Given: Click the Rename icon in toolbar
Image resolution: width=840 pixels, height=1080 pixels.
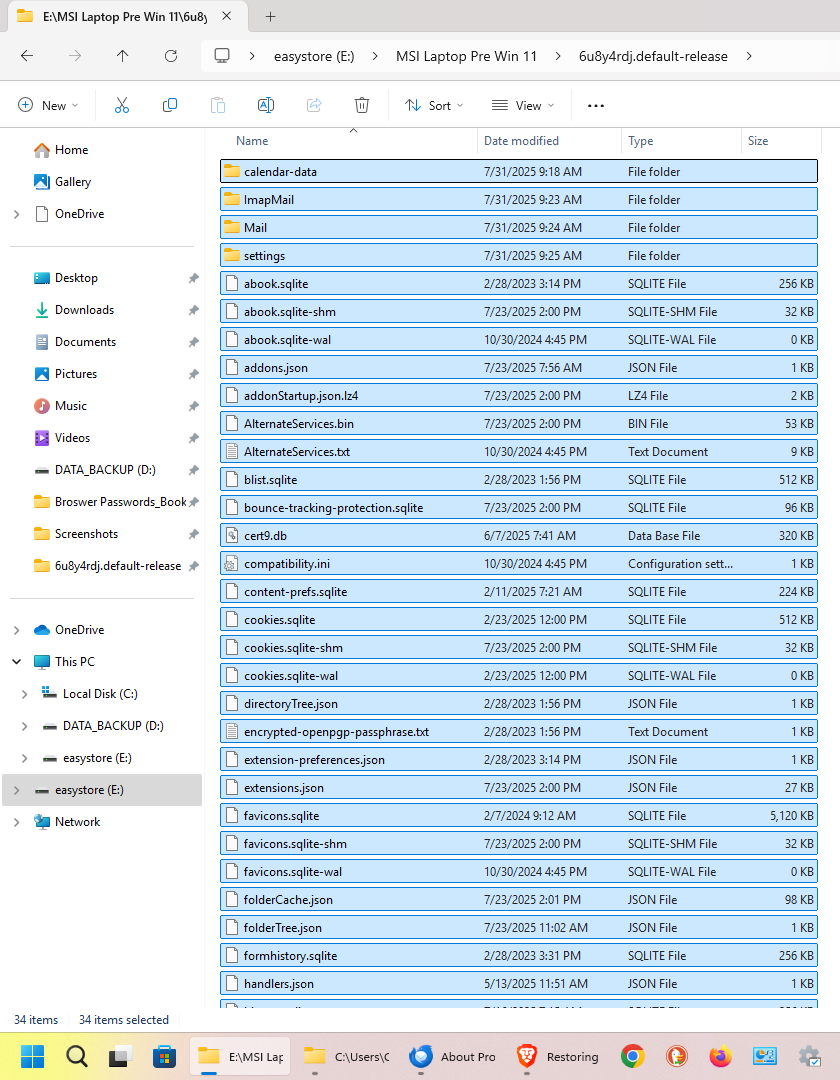Looking at the screenshot, I should tap(266, 105).
